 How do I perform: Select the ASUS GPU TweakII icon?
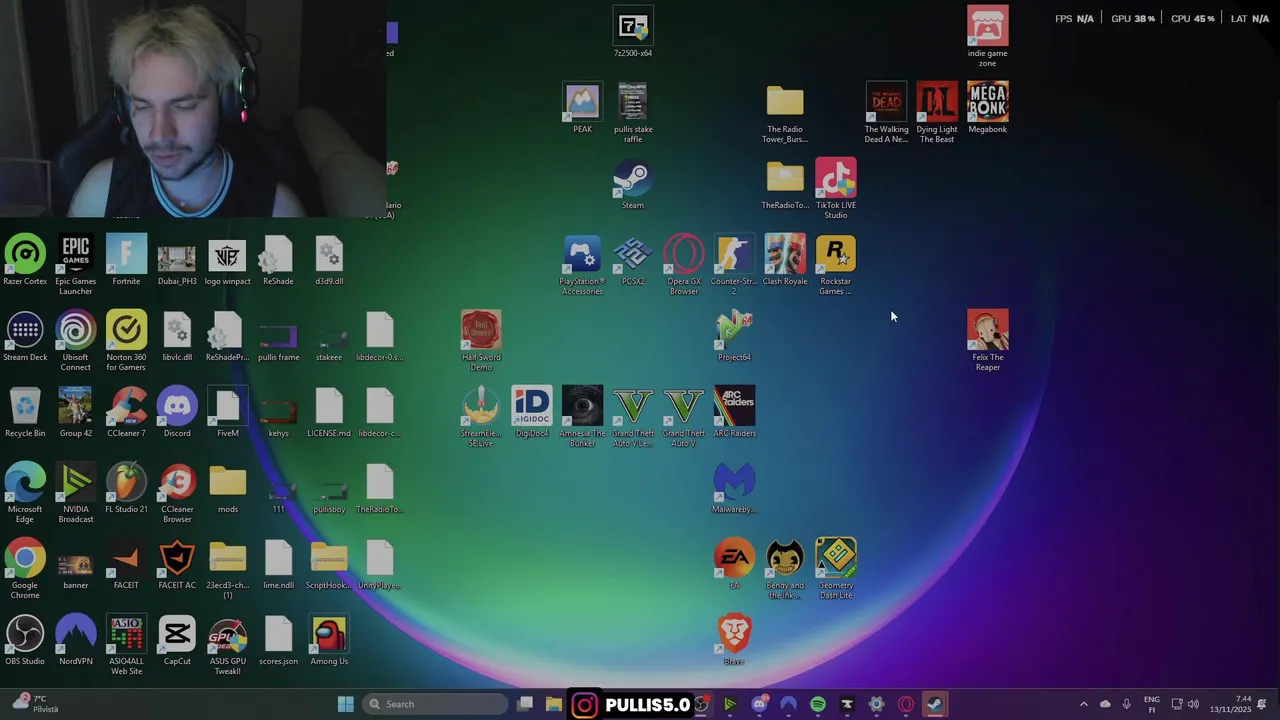pos(228,646)
